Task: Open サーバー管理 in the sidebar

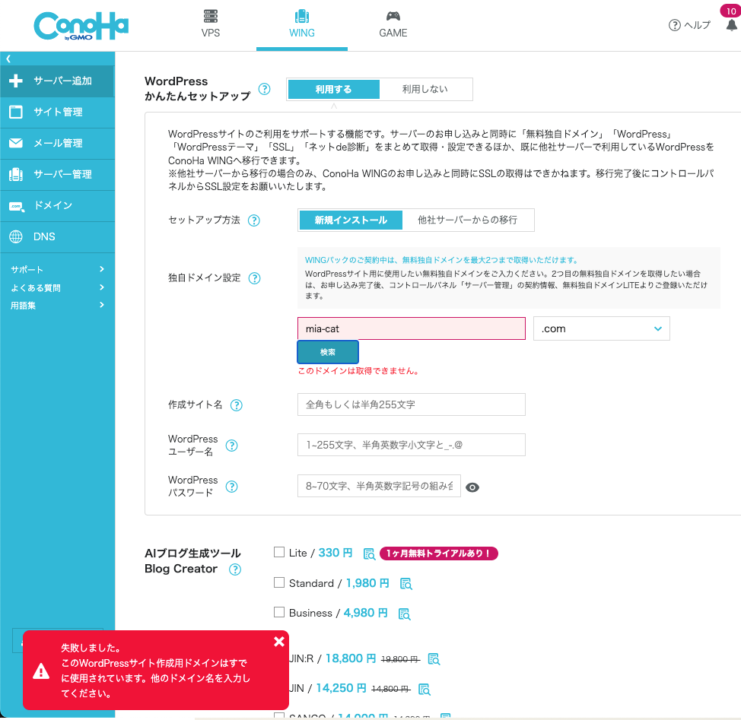Action: coord(57,174)
